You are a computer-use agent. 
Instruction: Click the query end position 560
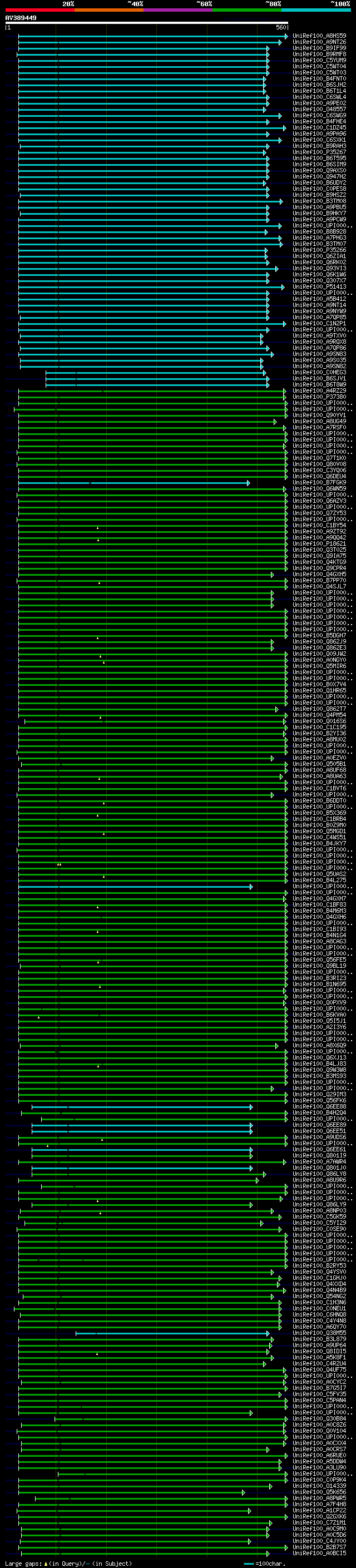coord(281,27)
